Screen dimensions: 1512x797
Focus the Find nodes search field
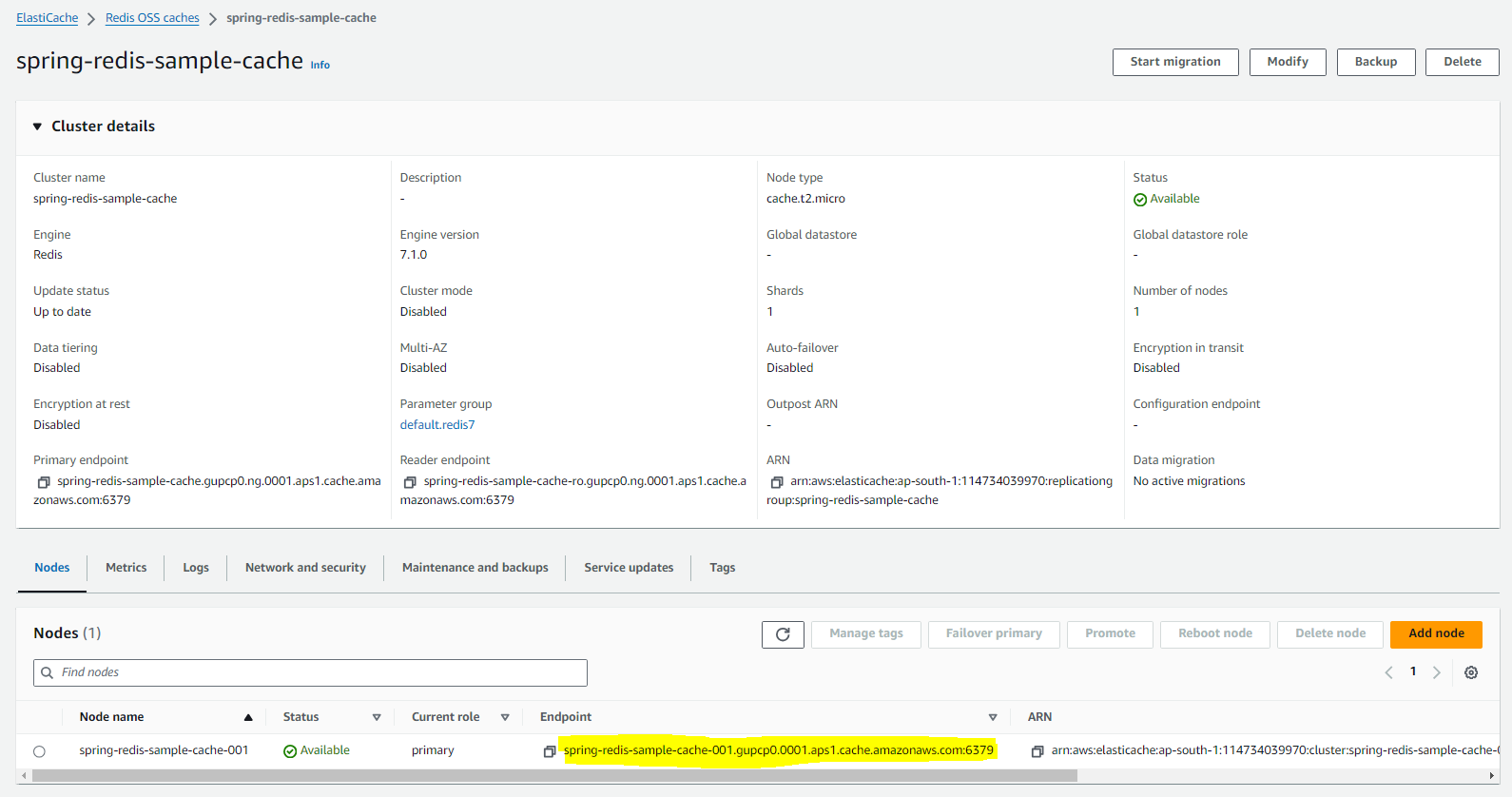pyautogui.click(x=310, y=672)
